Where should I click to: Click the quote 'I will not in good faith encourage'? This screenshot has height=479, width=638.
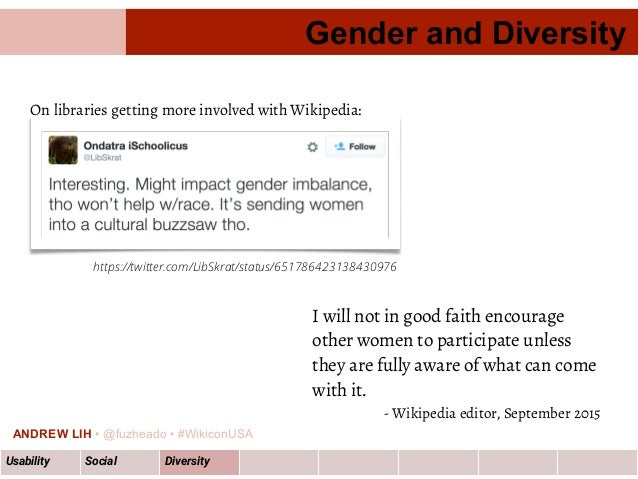click(438, 317)
